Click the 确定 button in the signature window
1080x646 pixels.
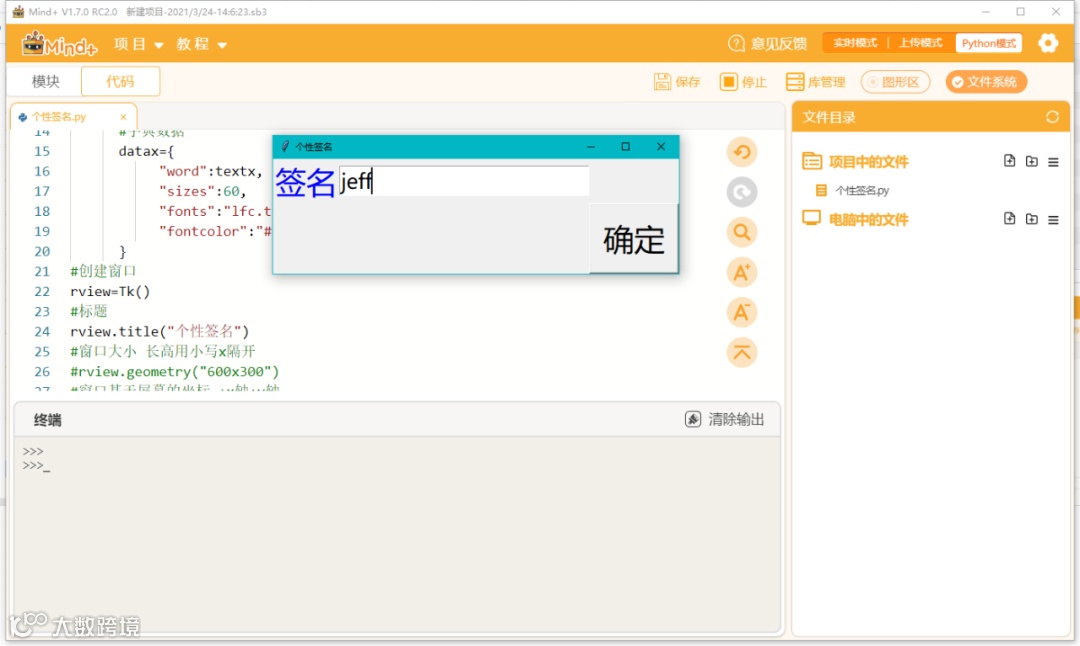634,239
